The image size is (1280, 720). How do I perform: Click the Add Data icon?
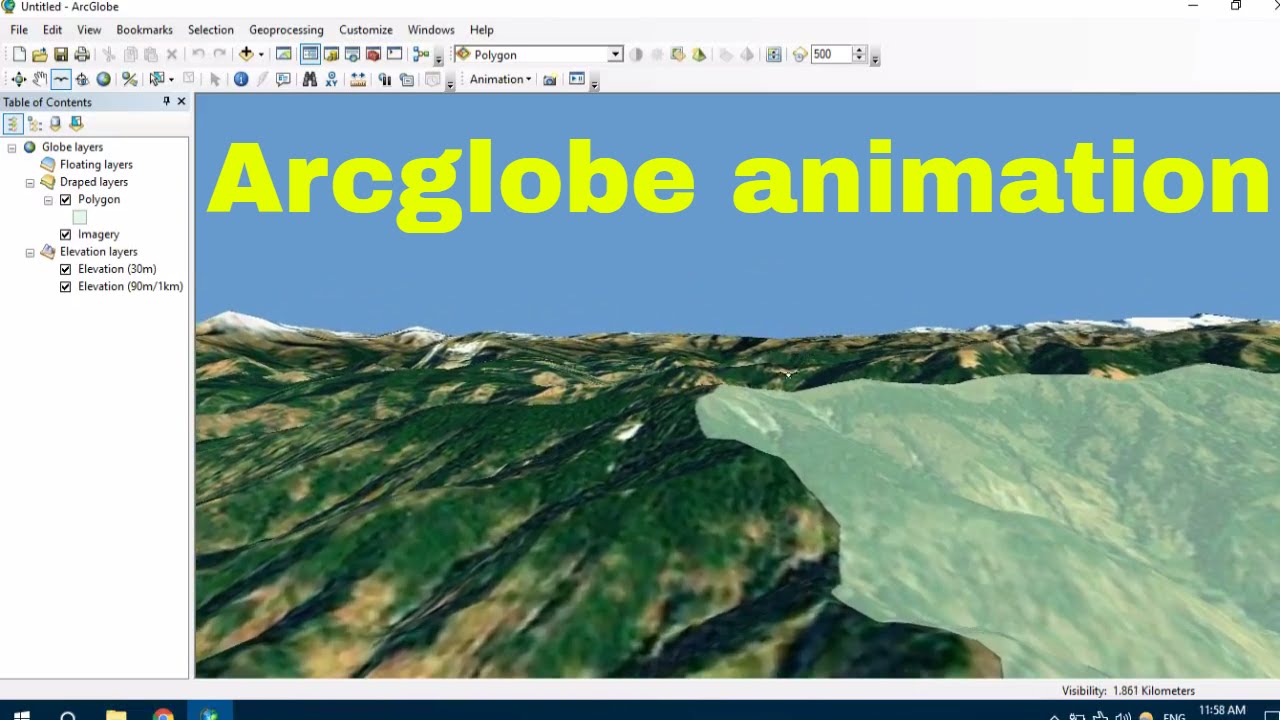245,54
